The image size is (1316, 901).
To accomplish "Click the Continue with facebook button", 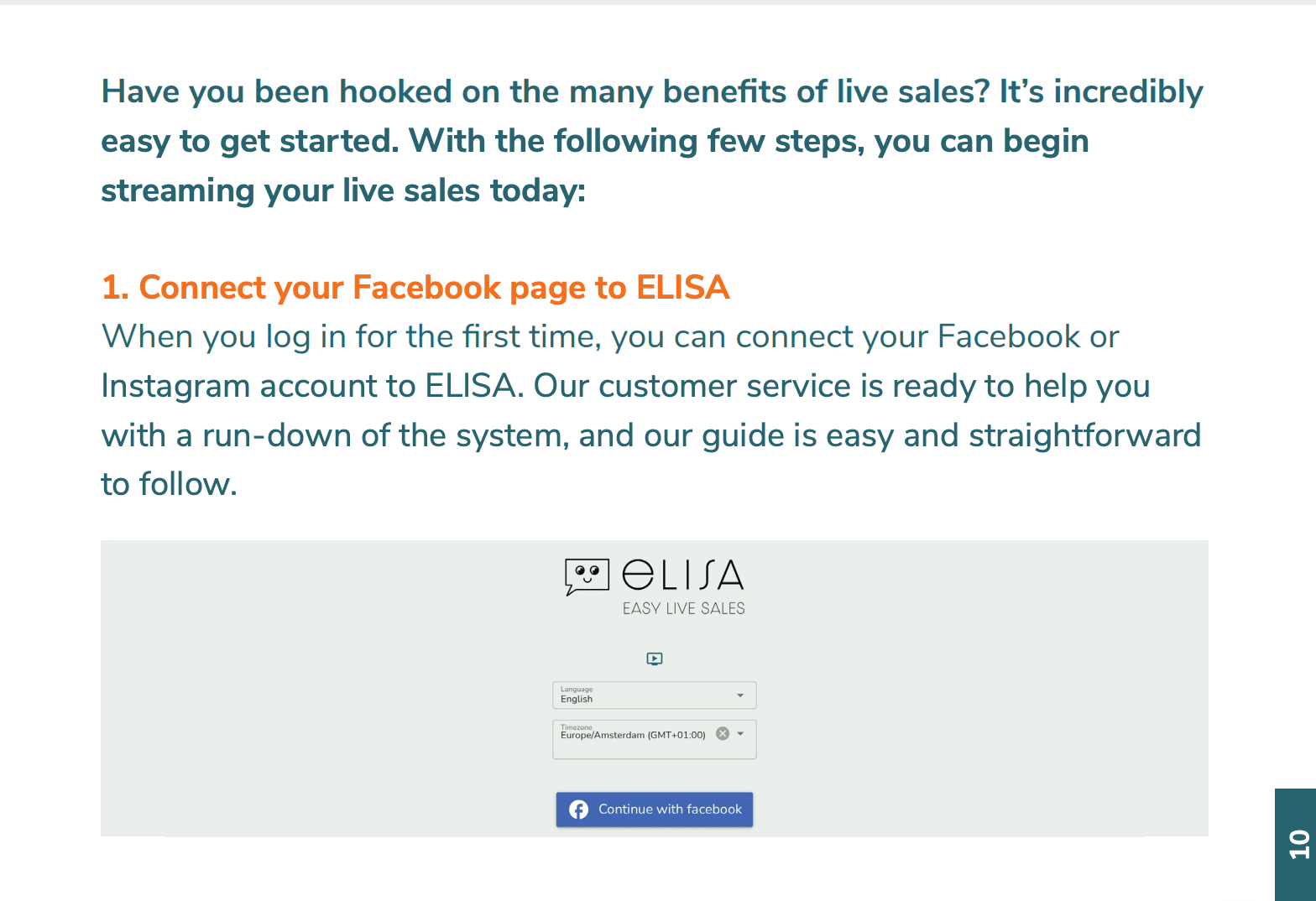I will [654, 809].
